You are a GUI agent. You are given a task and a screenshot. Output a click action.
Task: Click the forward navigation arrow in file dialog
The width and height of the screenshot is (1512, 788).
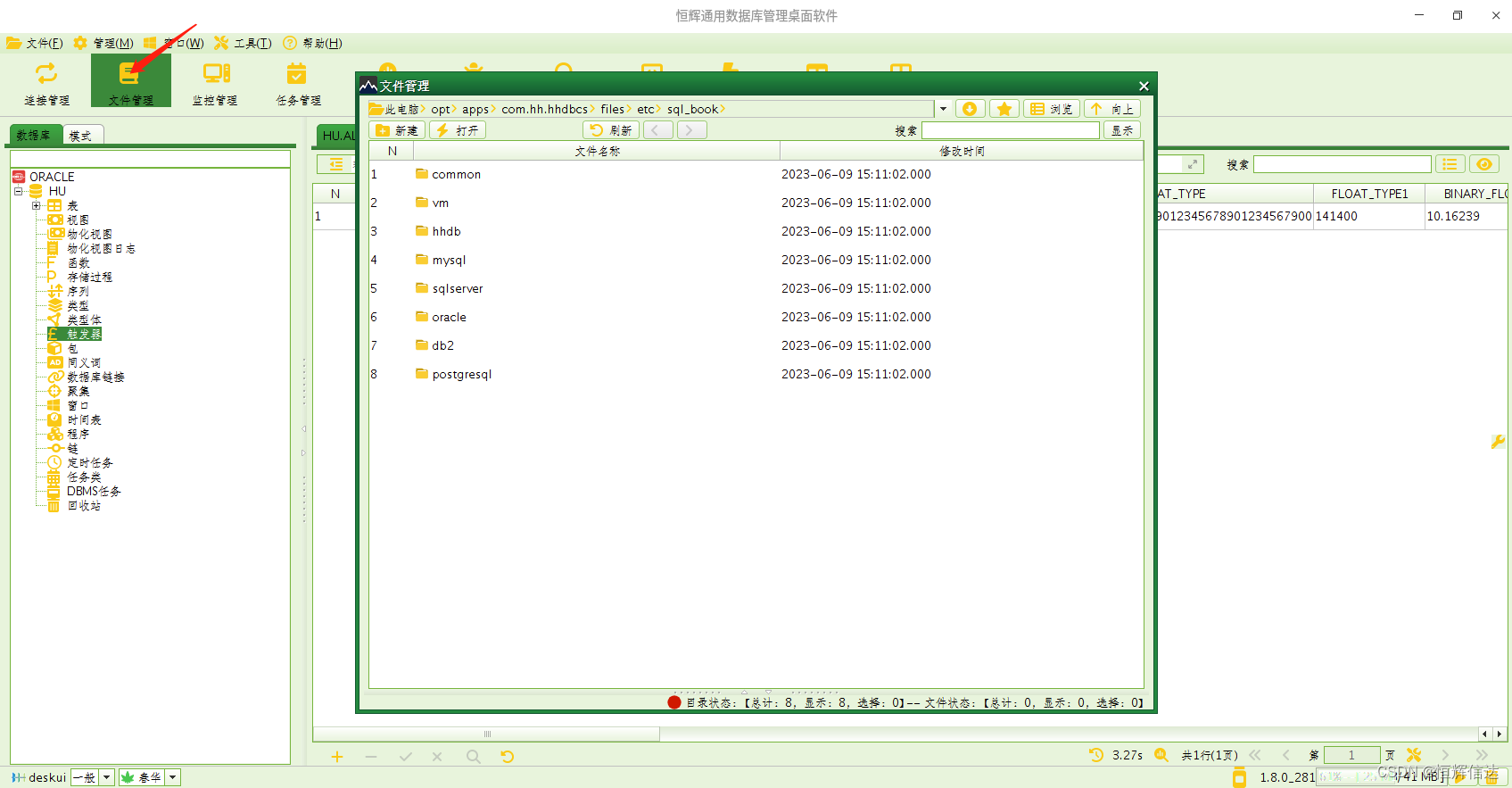pyautogui.click(x=691, y=130)
